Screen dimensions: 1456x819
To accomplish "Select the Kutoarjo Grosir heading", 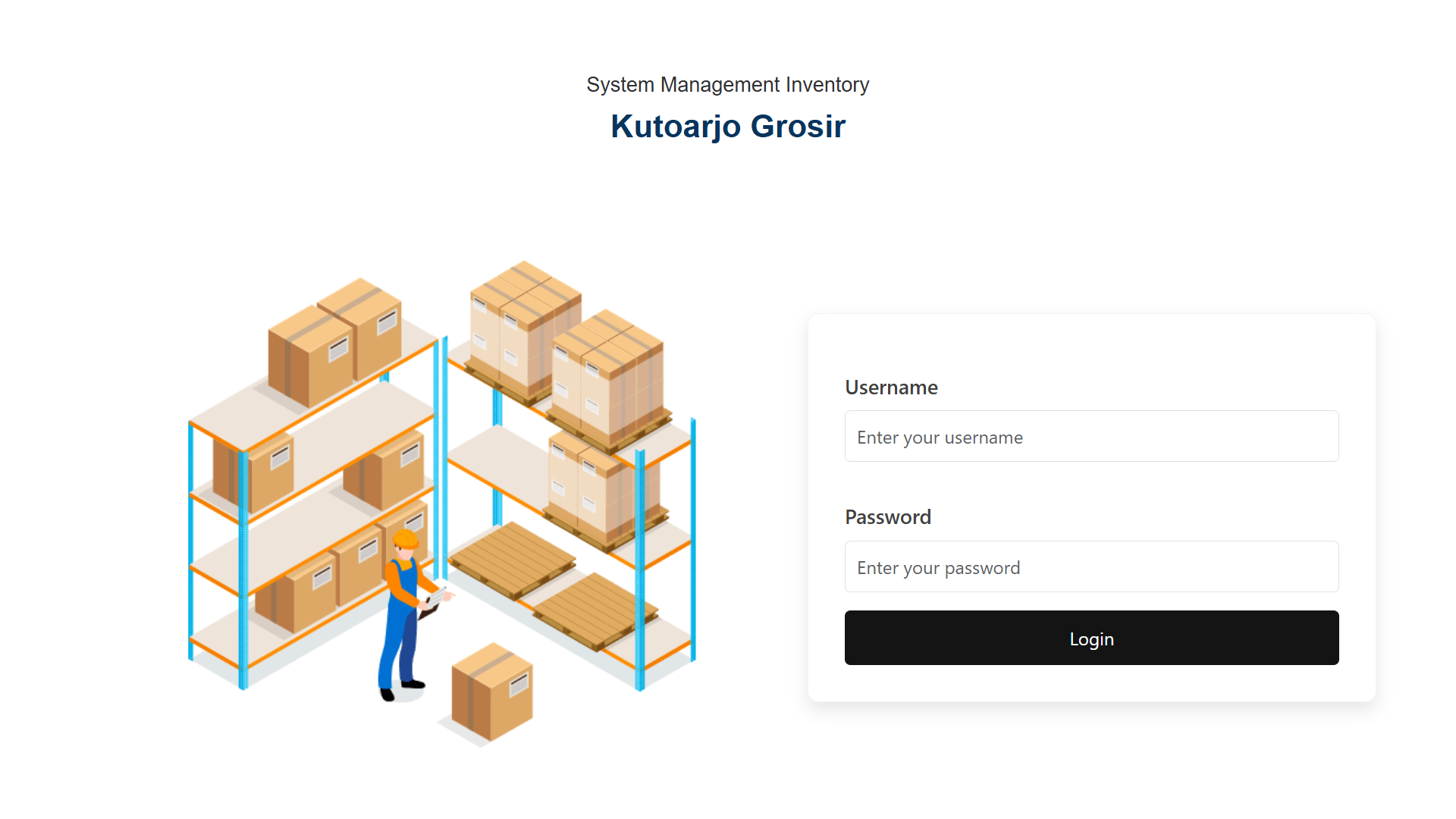I will [x=728, y=126].
